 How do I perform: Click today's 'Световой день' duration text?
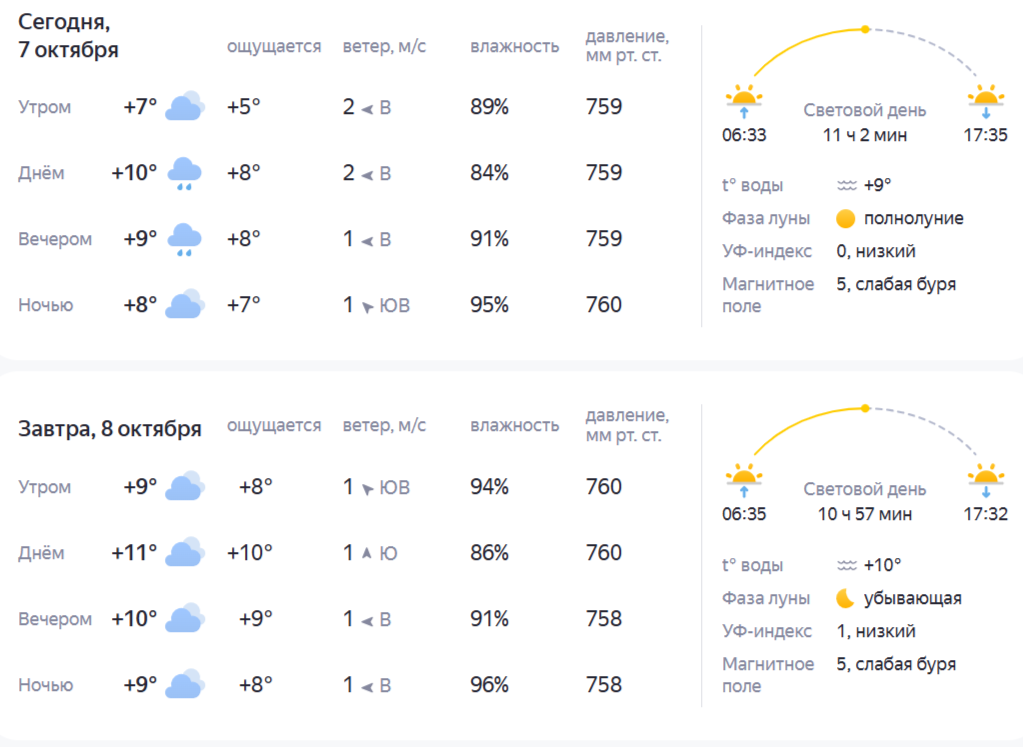pyautogui.click(x=865, y=135)
